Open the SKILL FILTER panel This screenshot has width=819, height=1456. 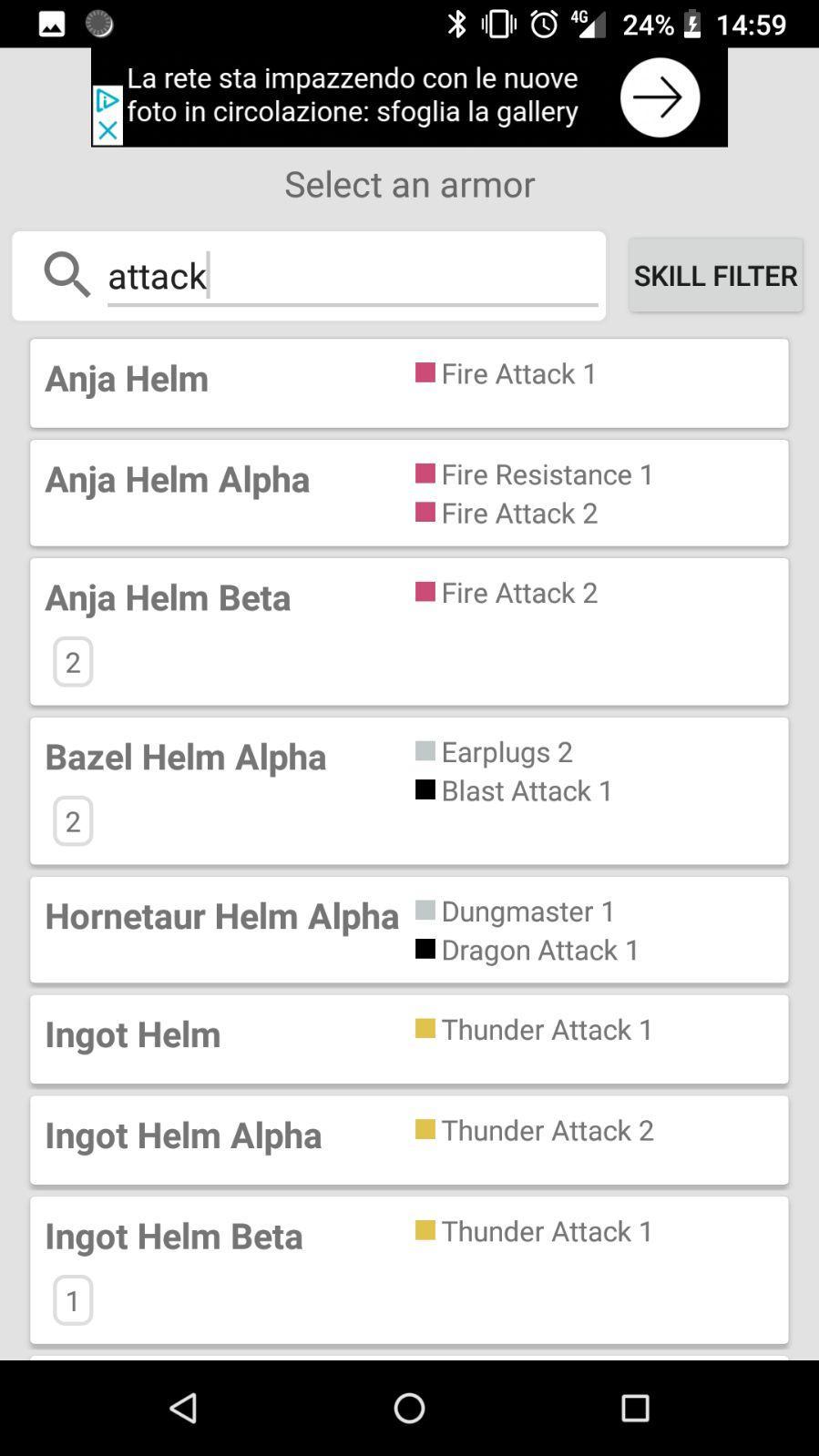coord(715,274)
